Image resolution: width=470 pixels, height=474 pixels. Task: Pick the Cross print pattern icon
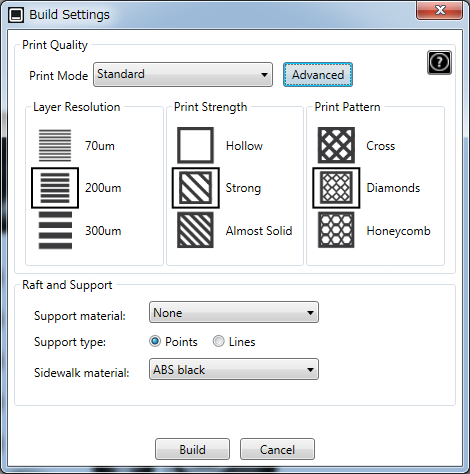click(x=336, y=145)
